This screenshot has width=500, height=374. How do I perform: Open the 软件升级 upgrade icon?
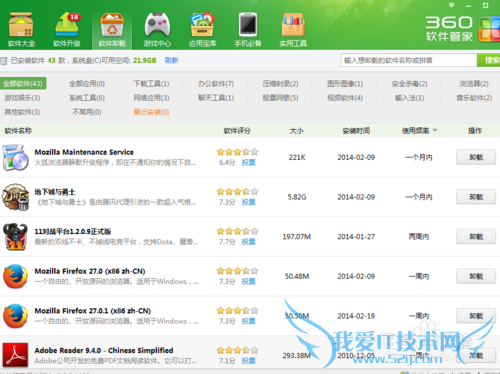[67, 29]
